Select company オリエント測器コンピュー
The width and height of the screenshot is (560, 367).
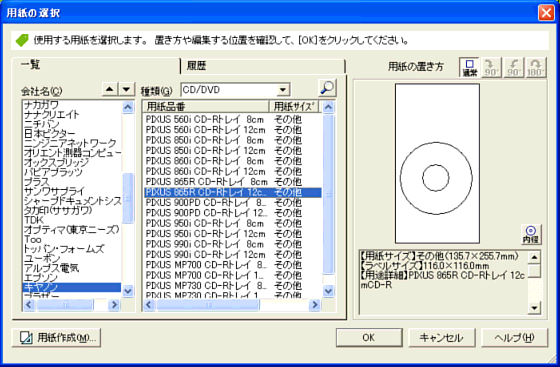[x=72, y=153]
